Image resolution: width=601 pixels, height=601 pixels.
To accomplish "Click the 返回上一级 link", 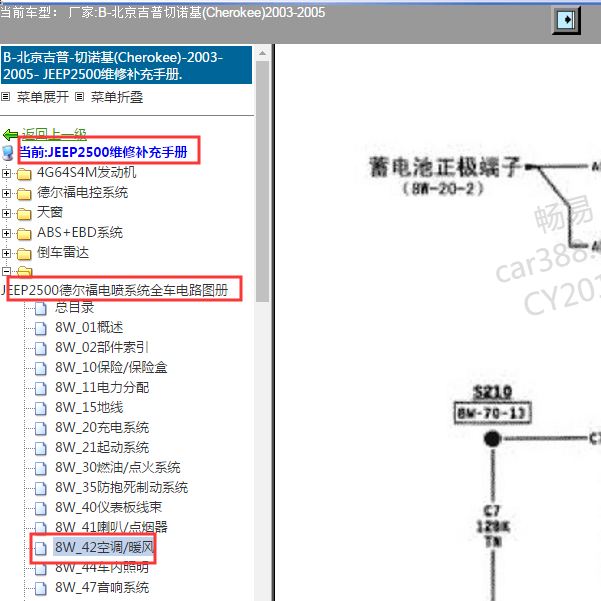I will coord(54,134).
